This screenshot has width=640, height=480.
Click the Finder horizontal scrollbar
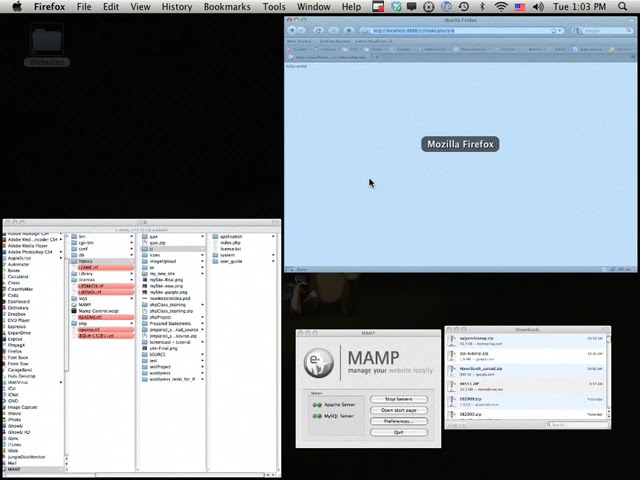[x=180, y=475]
